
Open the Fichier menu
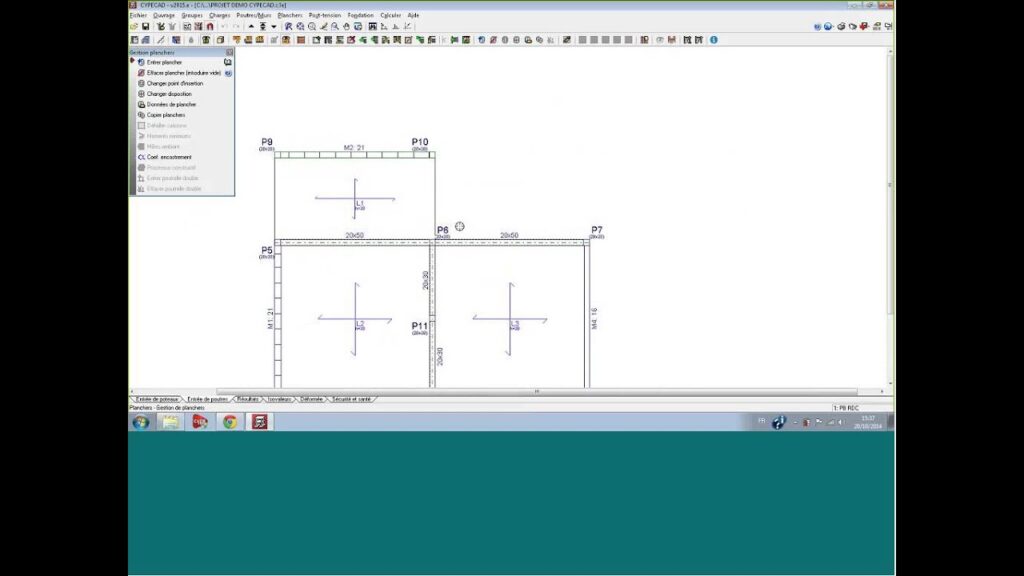[x=138, y=16]
